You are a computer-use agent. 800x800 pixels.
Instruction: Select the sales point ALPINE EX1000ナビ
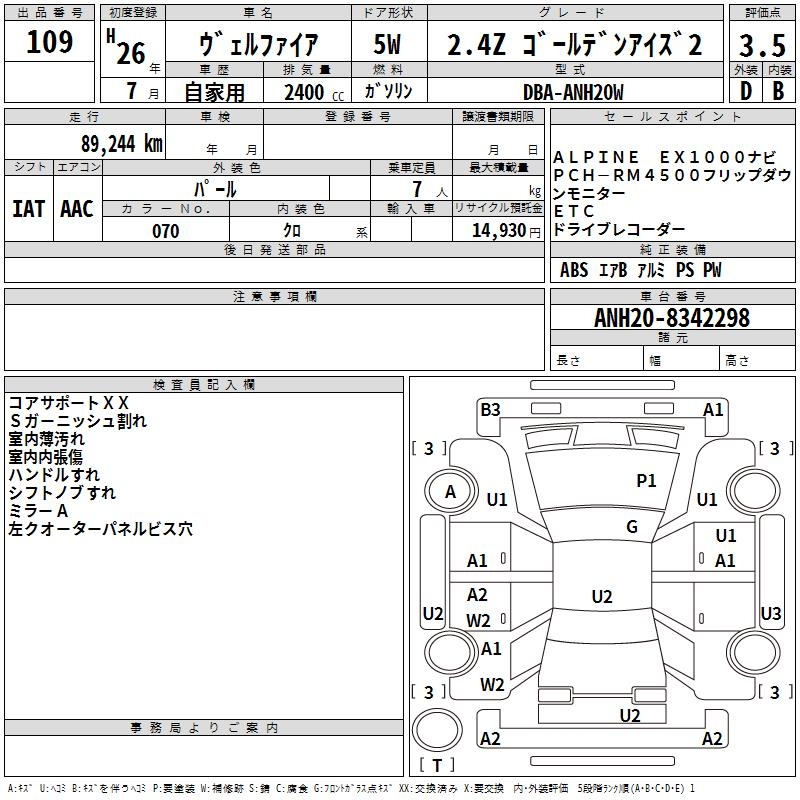click(664, 157)
